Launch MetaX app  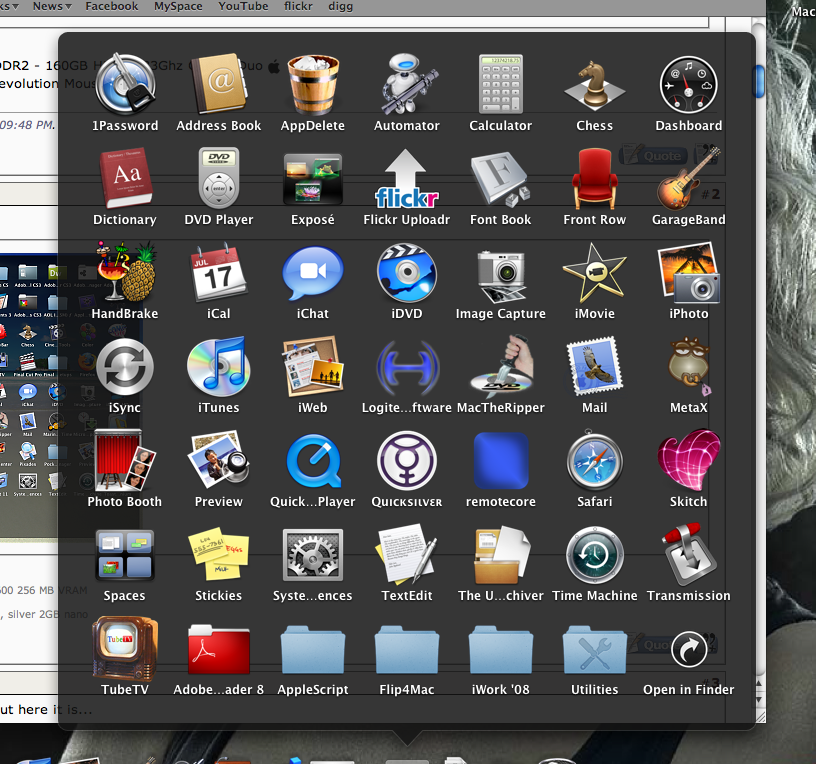[x=688, y=366]
